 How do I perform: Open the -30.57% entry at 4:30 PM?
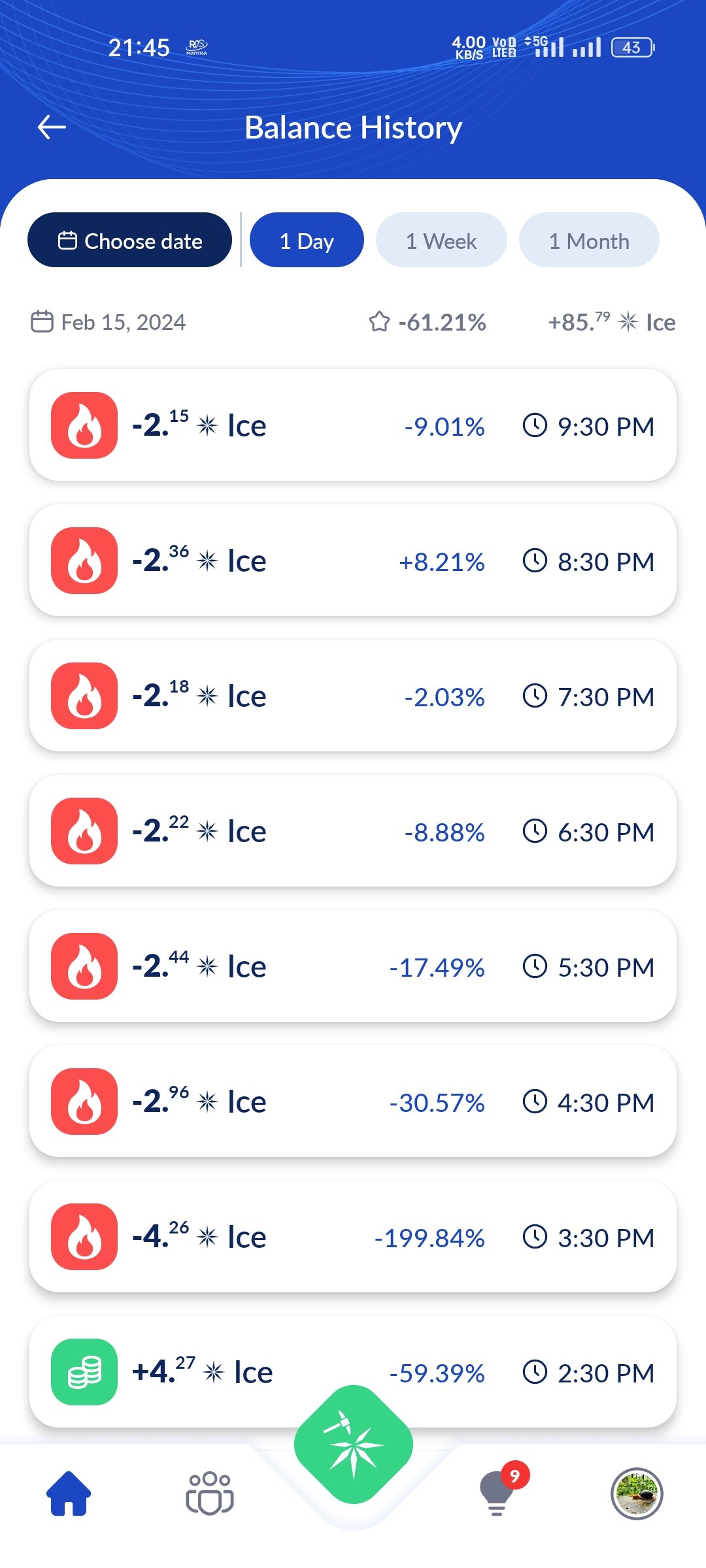353,1102
